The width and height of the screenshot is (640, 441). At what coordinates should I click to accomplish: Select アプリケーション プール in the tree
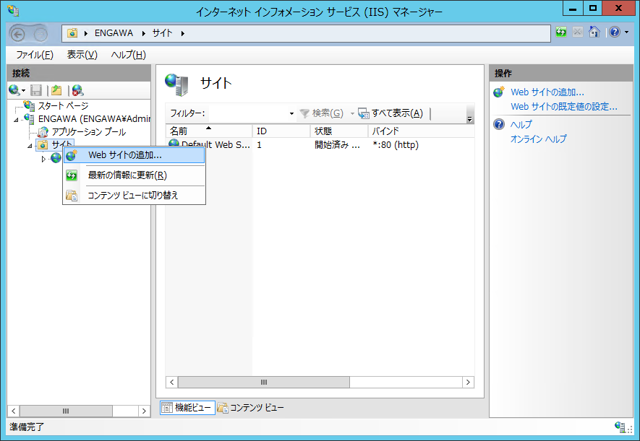pos(89,132)
